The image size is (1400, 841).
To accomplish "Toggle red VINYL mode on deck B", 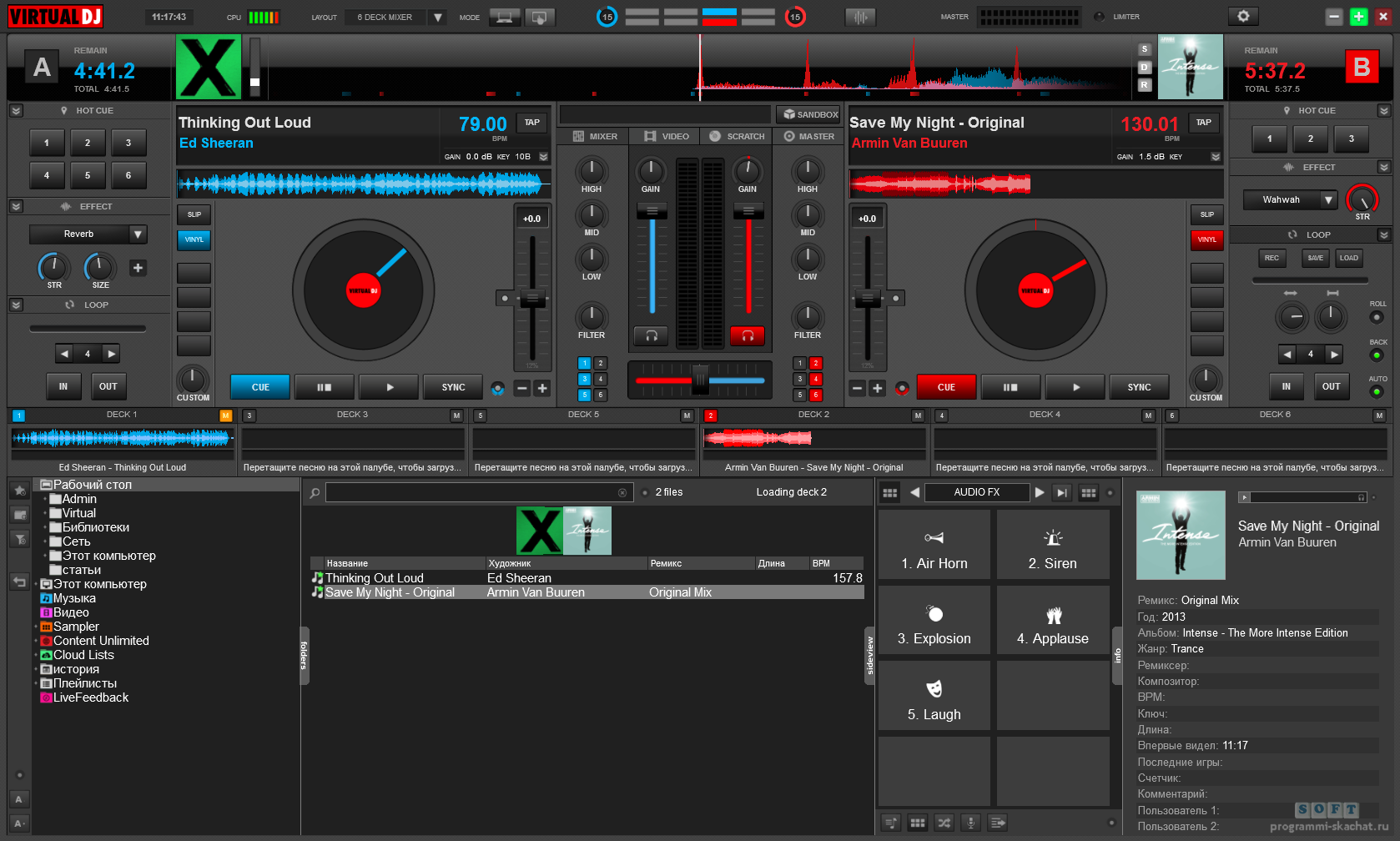I will pyautogui.click(x=1206, y=239).
